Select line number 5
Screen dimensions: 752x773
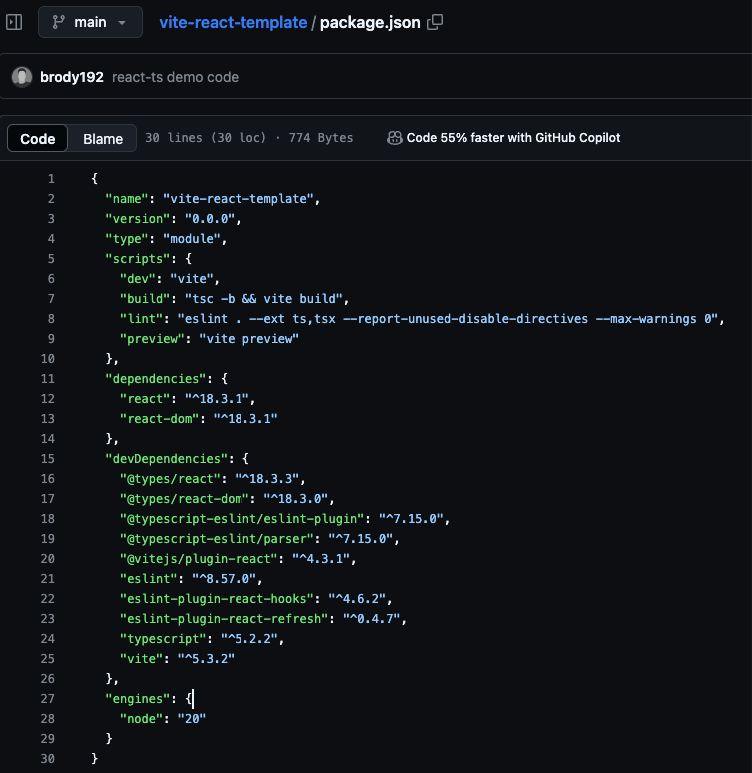pyautogui.click(x=51, y=259)
